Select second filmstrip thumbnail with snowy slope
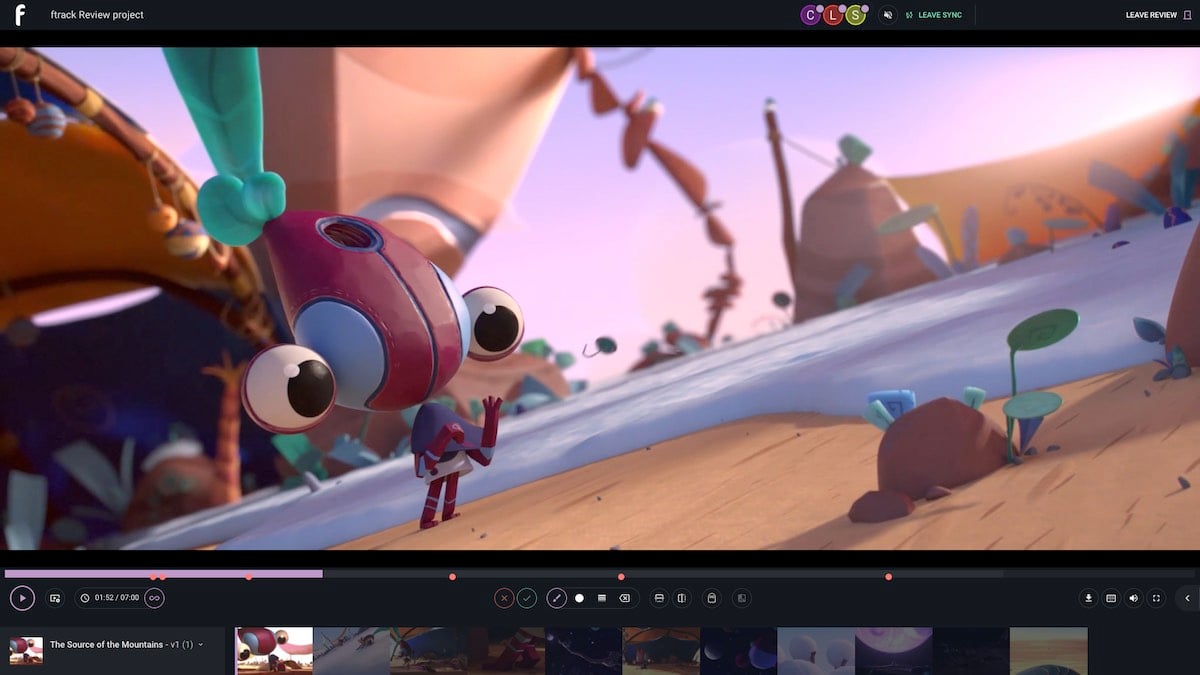 (x=351, y=651)
